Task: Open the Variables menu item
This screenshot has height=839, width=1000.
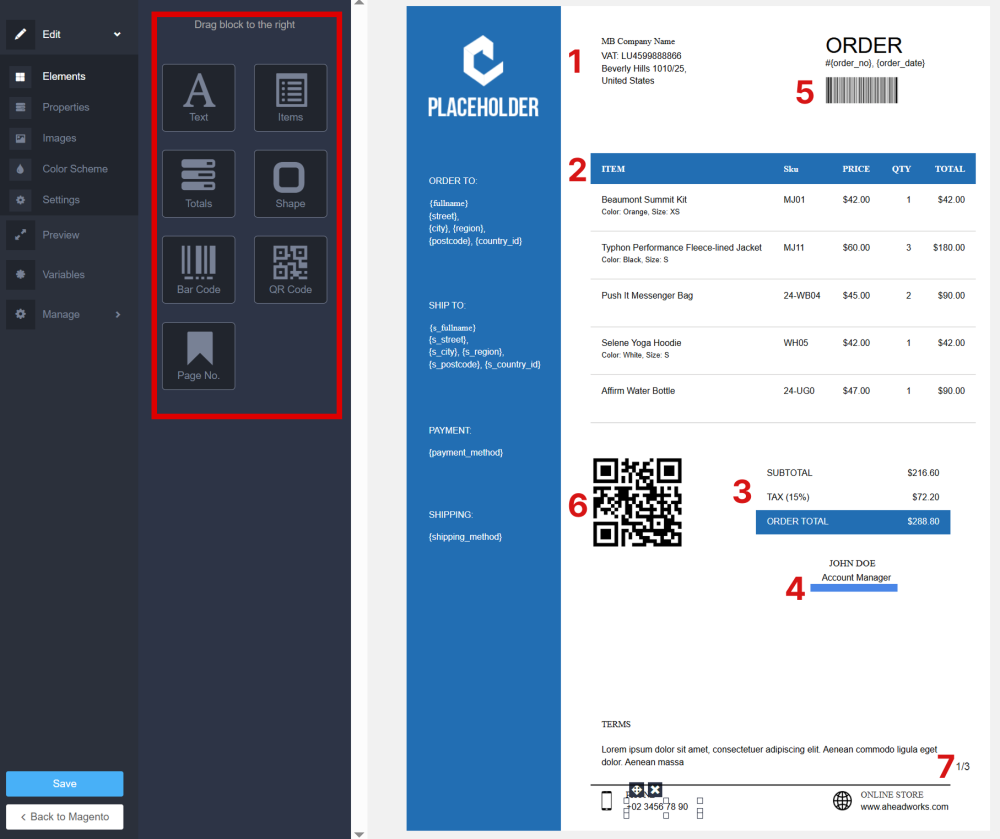Action: coord(63,274)
